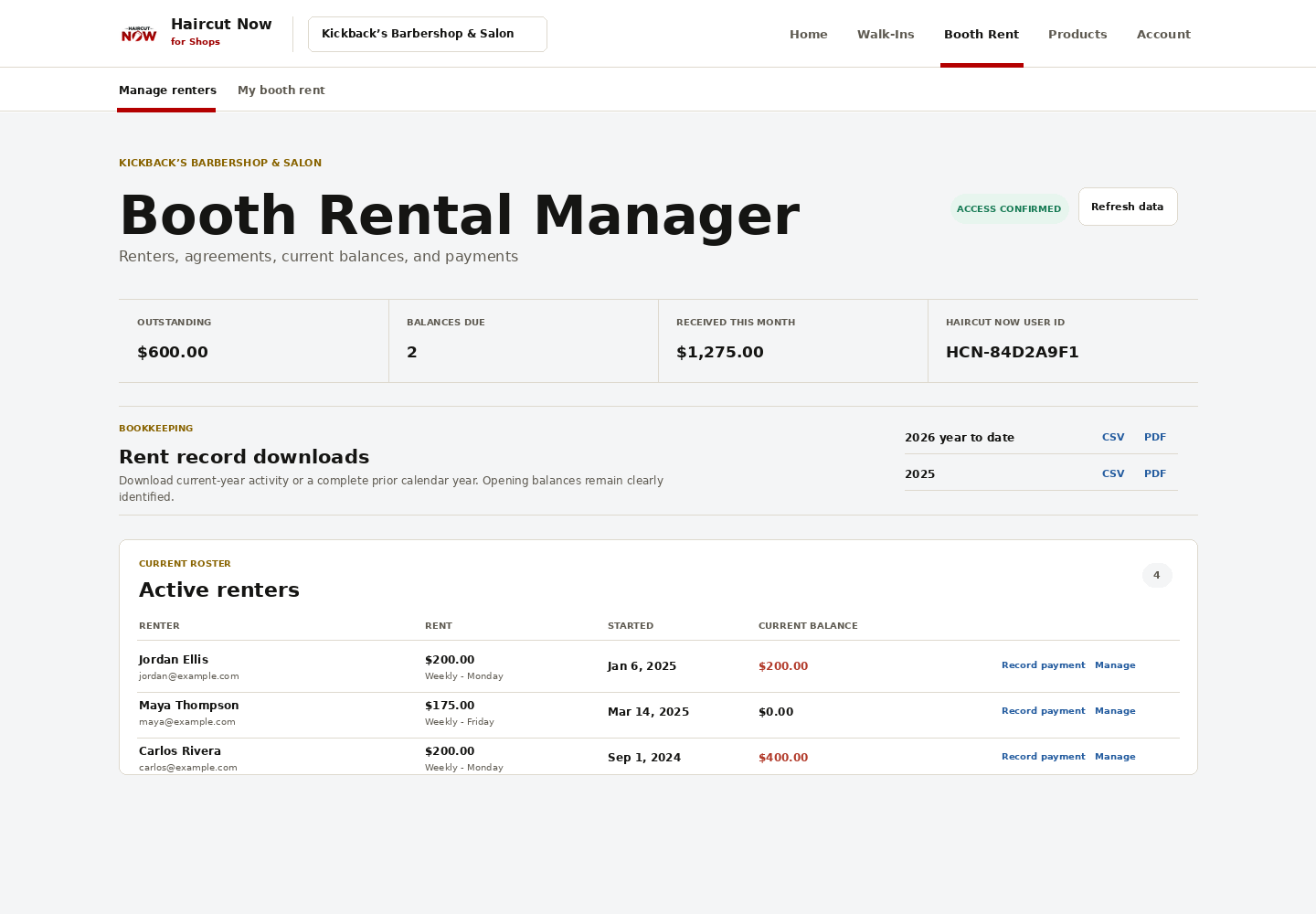Manage renter Maya Thompson
This screenshot has width=1316, height=914.
tap(1115, 711)
